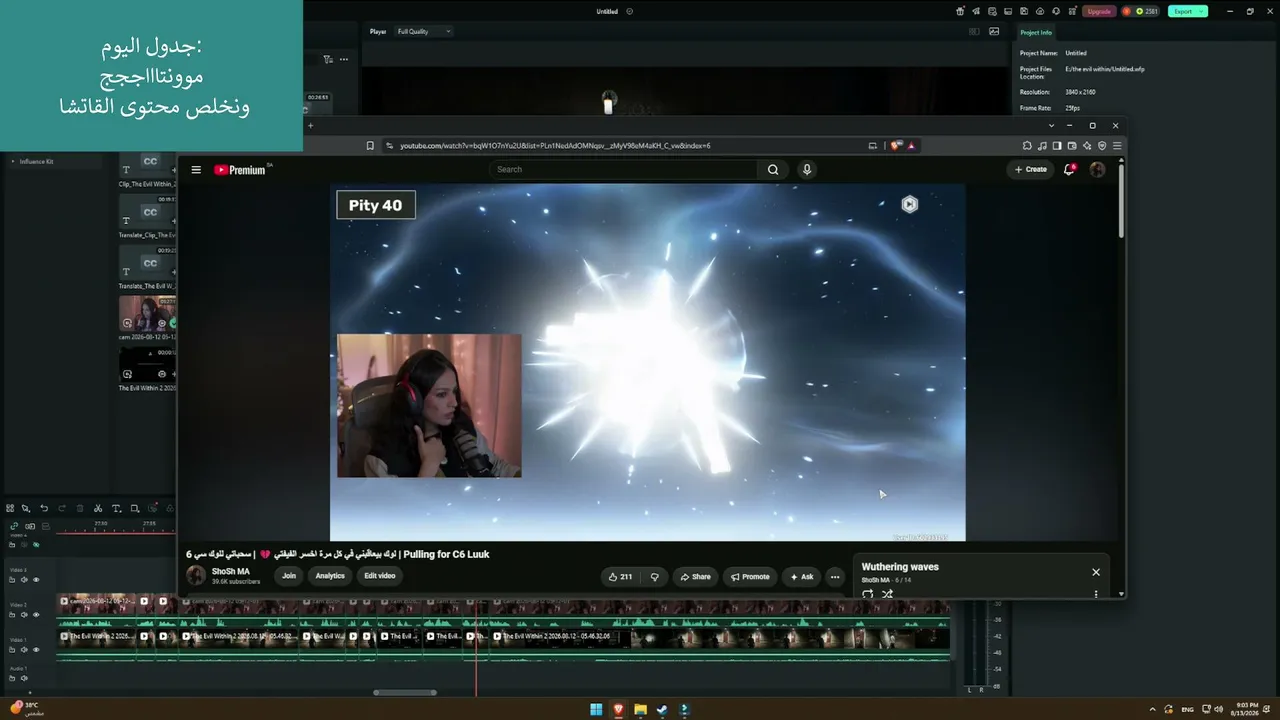The width and height of the screenshot is (1280, 720).
Task: Click the Ask button under the video
Action: coord(802,577)
